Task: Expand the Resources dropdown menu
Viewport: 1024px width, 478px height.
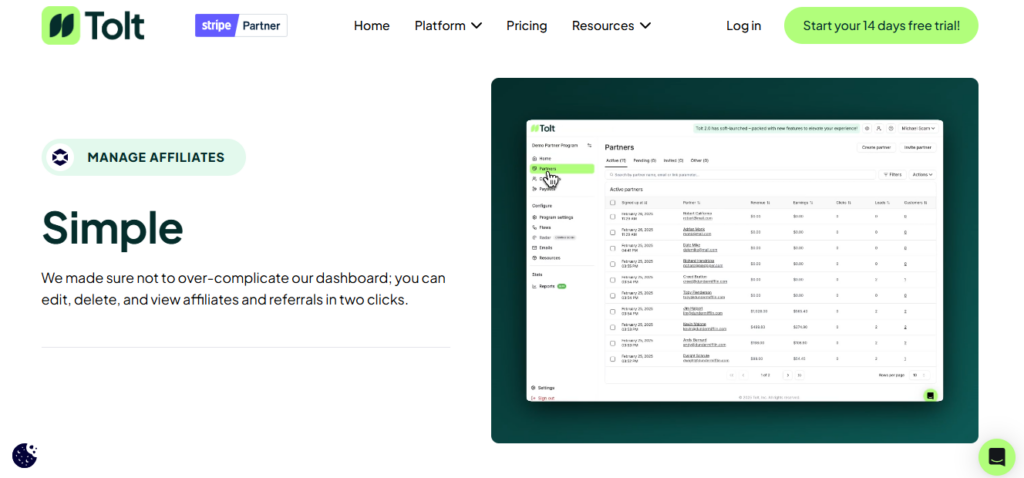Action: [611, 25]
